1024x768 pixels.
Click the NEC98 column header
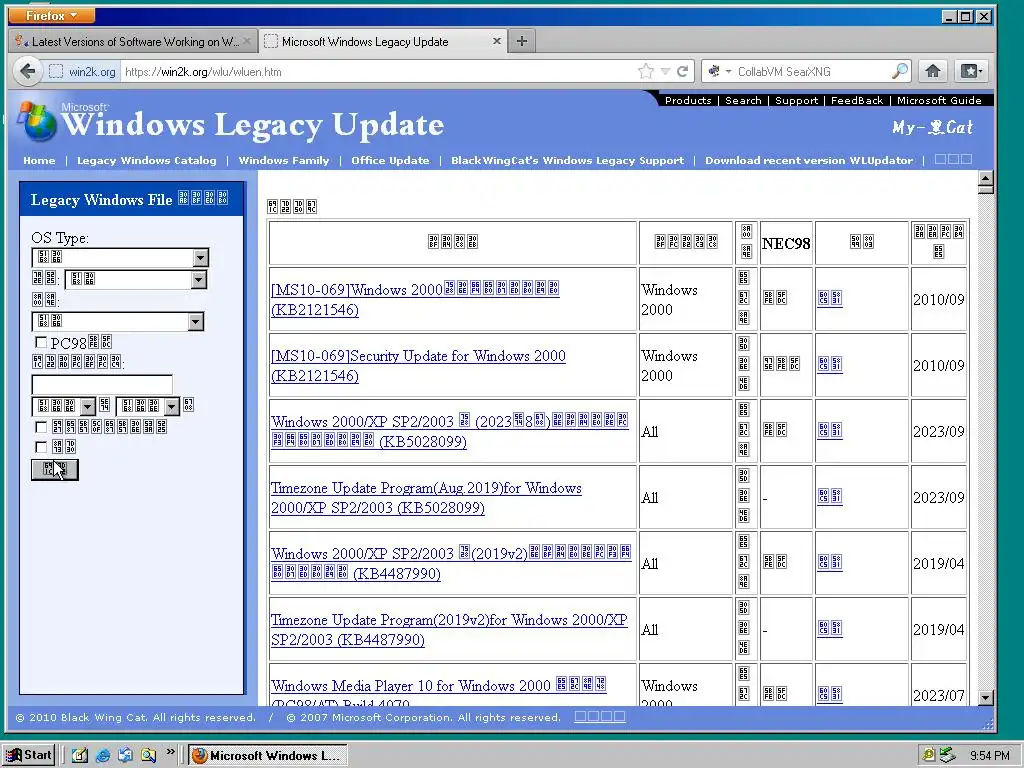[786, 244]
